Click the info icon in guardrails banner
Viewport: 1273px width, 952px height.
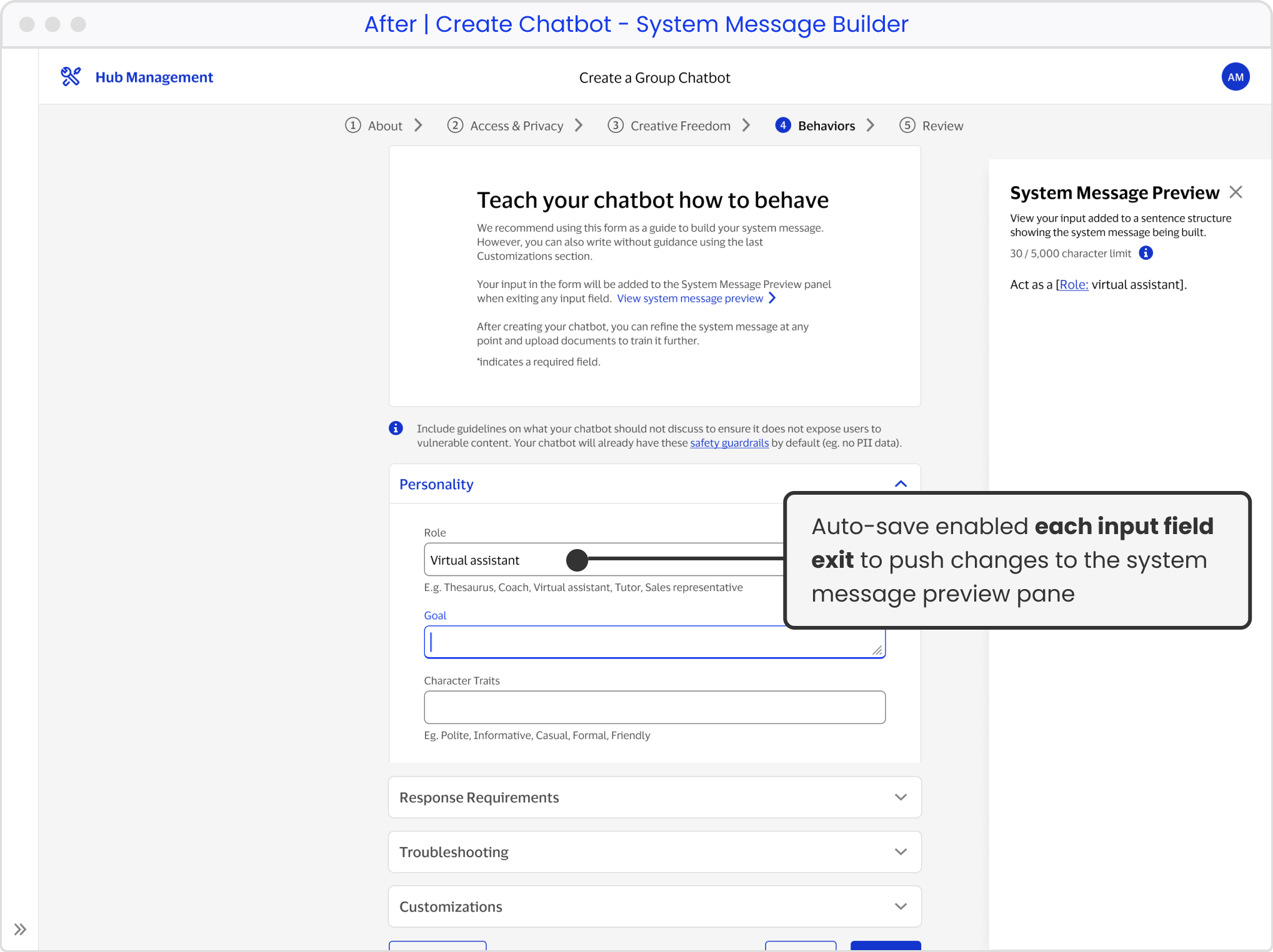(x=396, y=428)
